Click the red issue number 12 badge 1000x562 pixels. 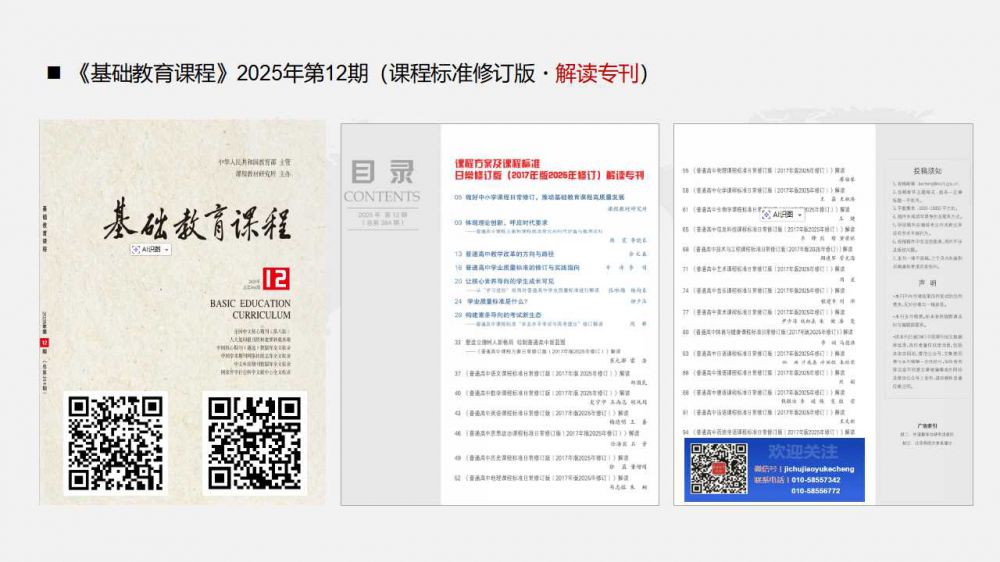coord(275,278)
